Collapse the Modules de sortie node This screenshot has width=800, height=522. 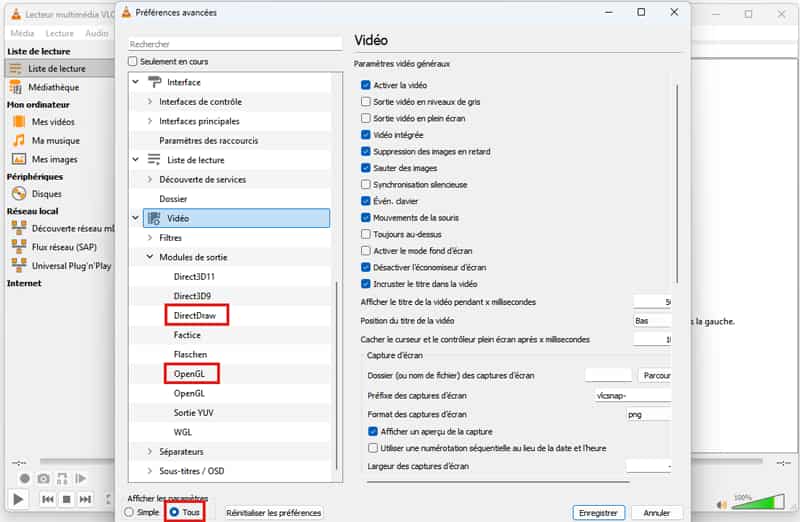coord(150,257)
